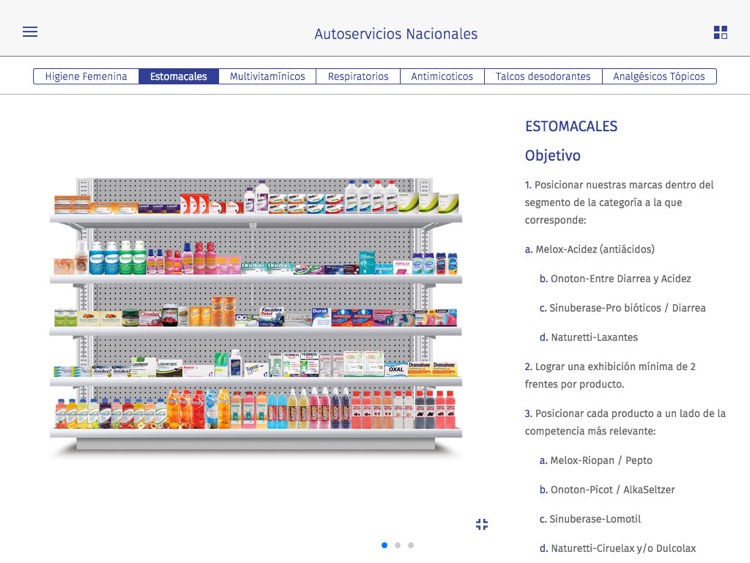Click text 'Posicionar cada producto a un lado de la'

tap(630, 413)
